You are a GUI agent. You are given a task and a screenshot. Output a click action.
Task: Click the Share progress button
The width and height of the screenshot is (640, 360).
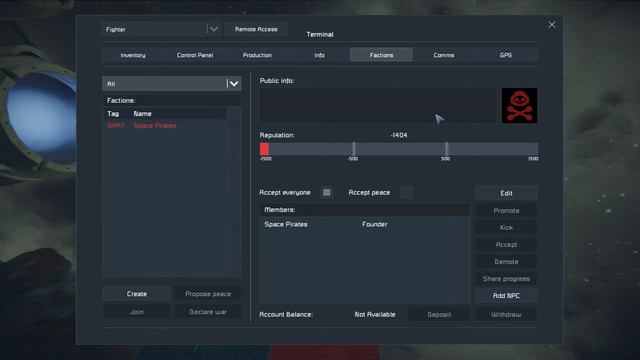[x=506, y=279]
